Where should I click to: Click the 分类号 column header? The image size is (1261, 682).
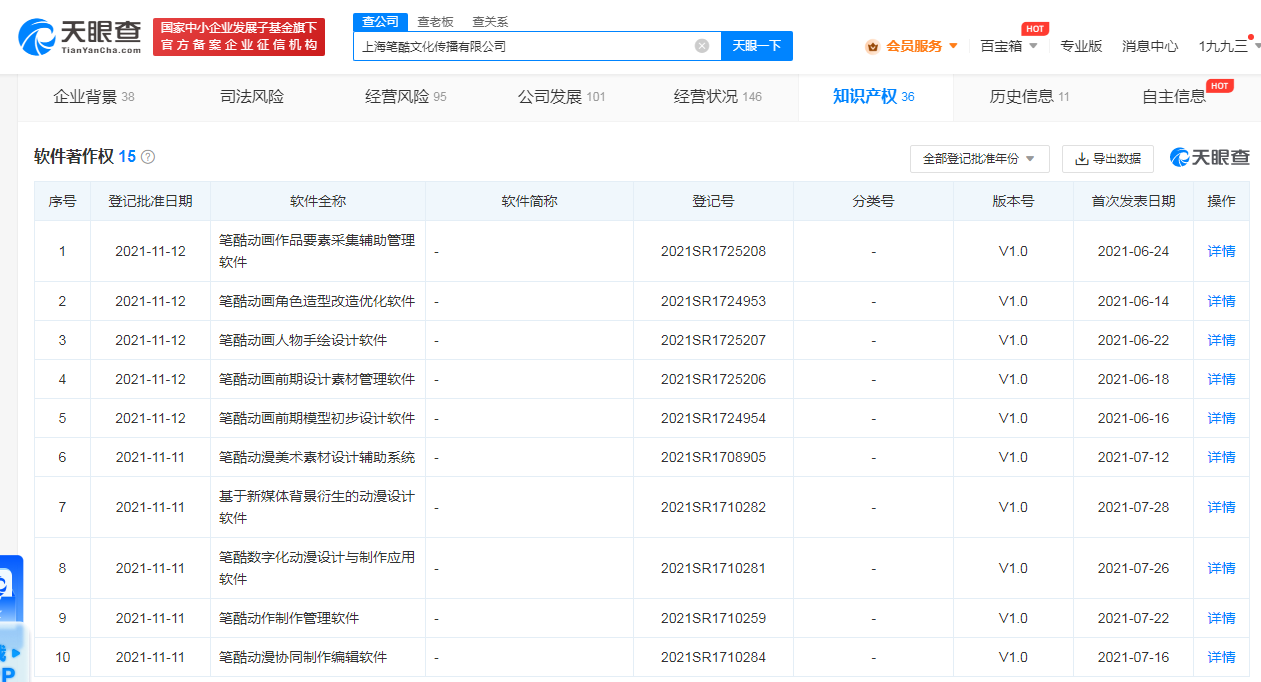click(873, 201)
